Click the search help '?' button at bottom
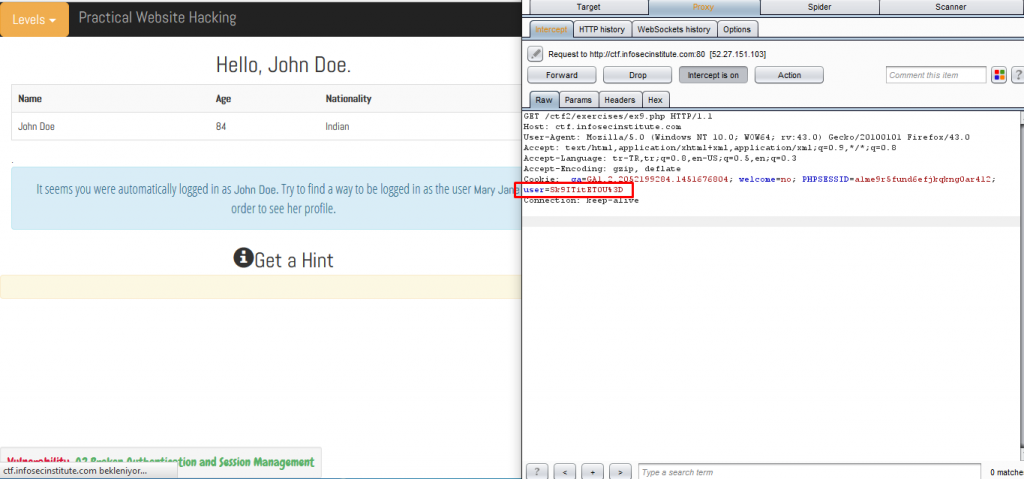Viewport: 1024px width, 479px height. (537, 471)
